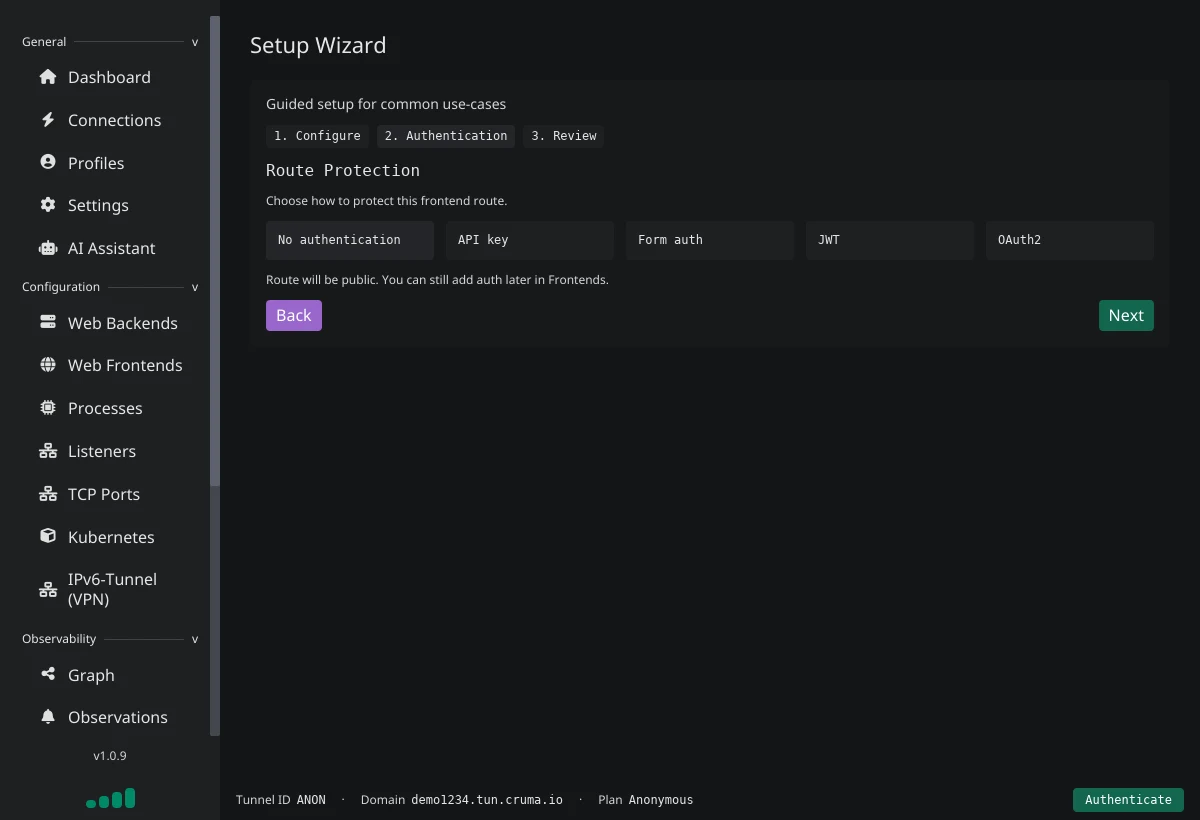Click the Observations bell icon
Screen dimensions: 1200x820
tap(48, 717)
